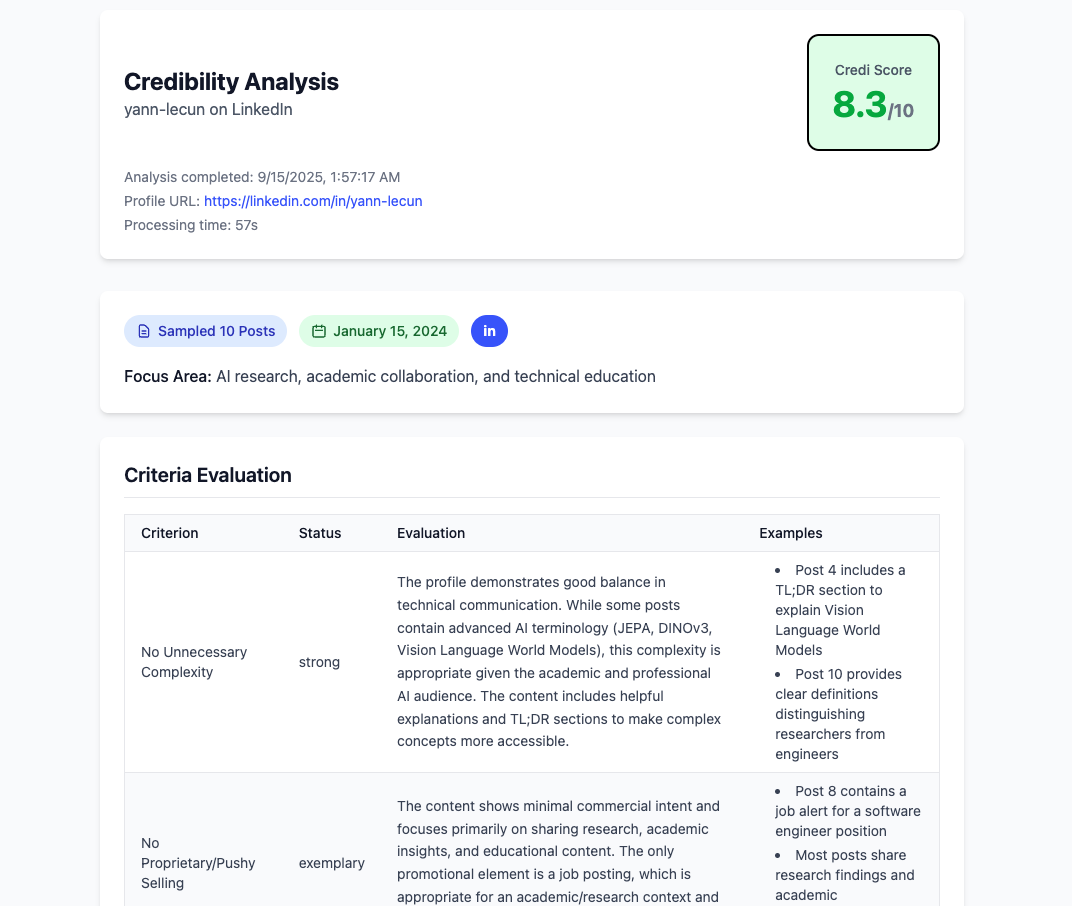Click the LinkedIn round icon badge

[x=489, y=331]
